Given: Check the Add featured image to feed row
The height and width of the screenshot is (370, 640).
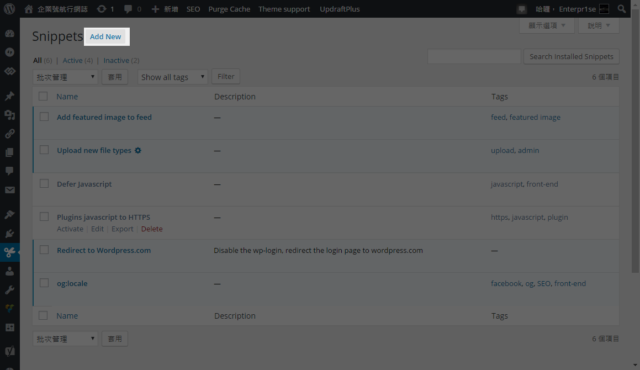Looking at the screenshot, I should [44, 117].
